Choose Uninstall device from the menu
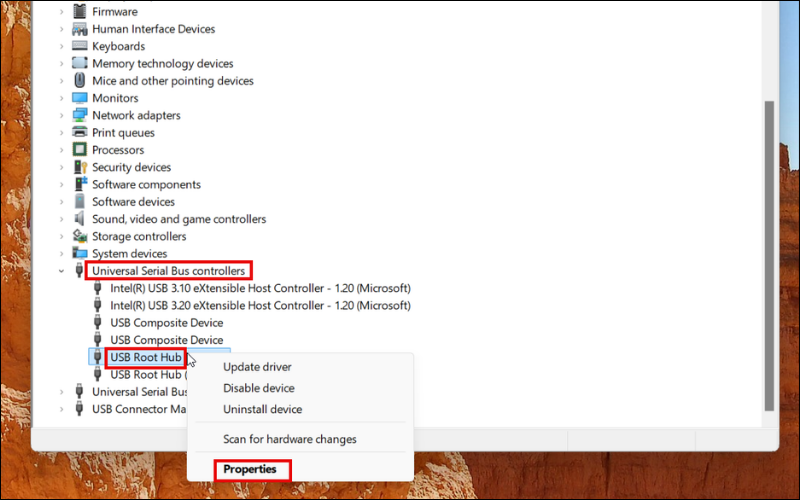Image resolution: width=800 pixels, height=500 pixels. 262,409
